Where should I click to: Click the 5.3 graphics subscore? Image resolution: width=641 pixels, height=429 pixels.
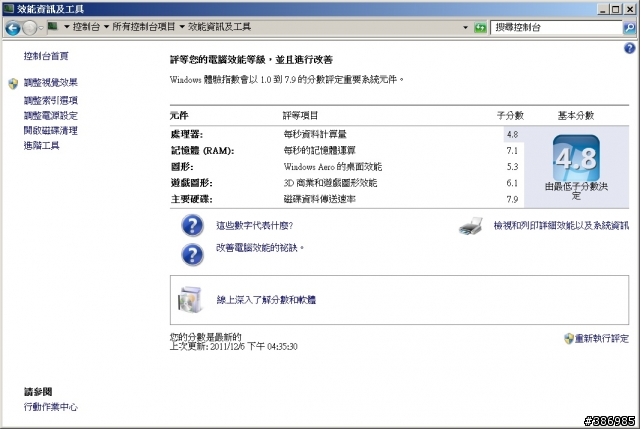(512, 166)
